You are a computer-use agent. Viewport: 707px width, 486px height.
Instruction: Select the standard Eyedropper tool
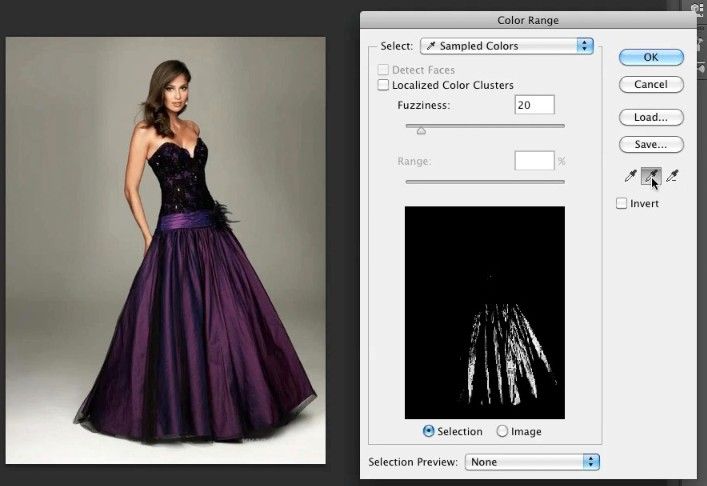click(631, 177)
